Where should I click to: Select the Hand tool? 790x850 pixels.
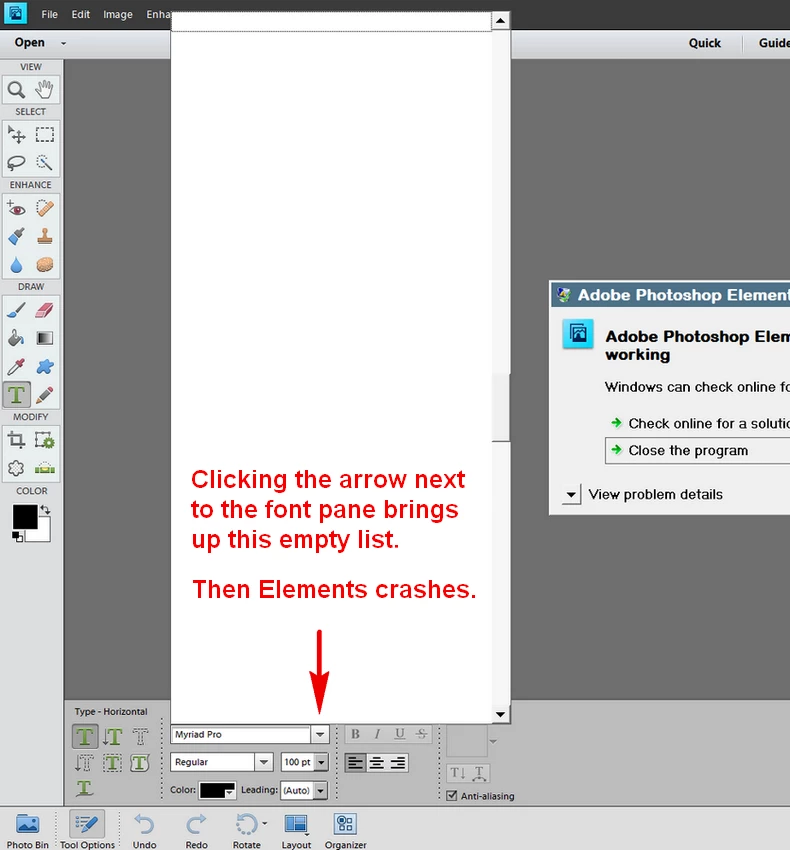click(x=44, y=89)
